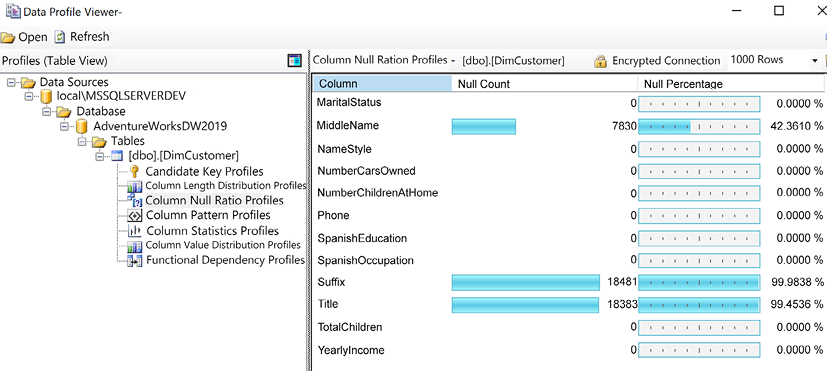The width and height of the screenshot is (827, 371).
Task: Collapse the Data Sources node
Action: 12,82
